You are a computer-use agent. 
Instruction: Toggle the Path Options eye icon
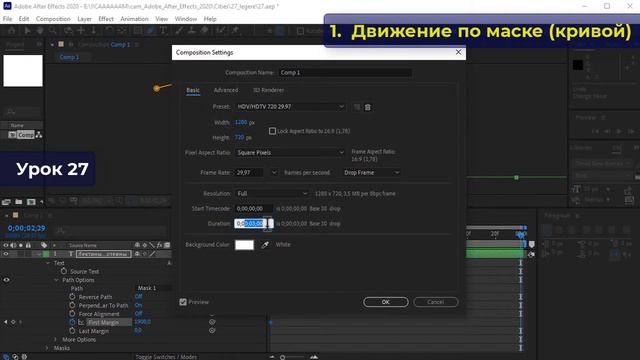point(6,280)
